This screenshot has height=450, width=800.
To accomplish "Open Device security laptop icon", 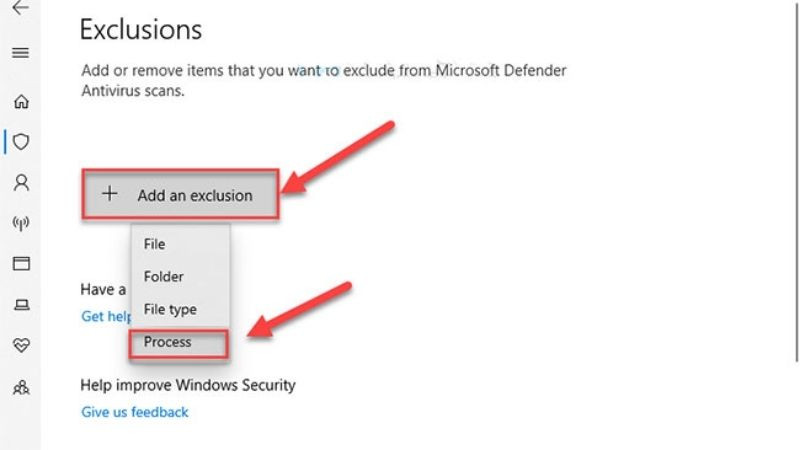I will pos(20,305).
